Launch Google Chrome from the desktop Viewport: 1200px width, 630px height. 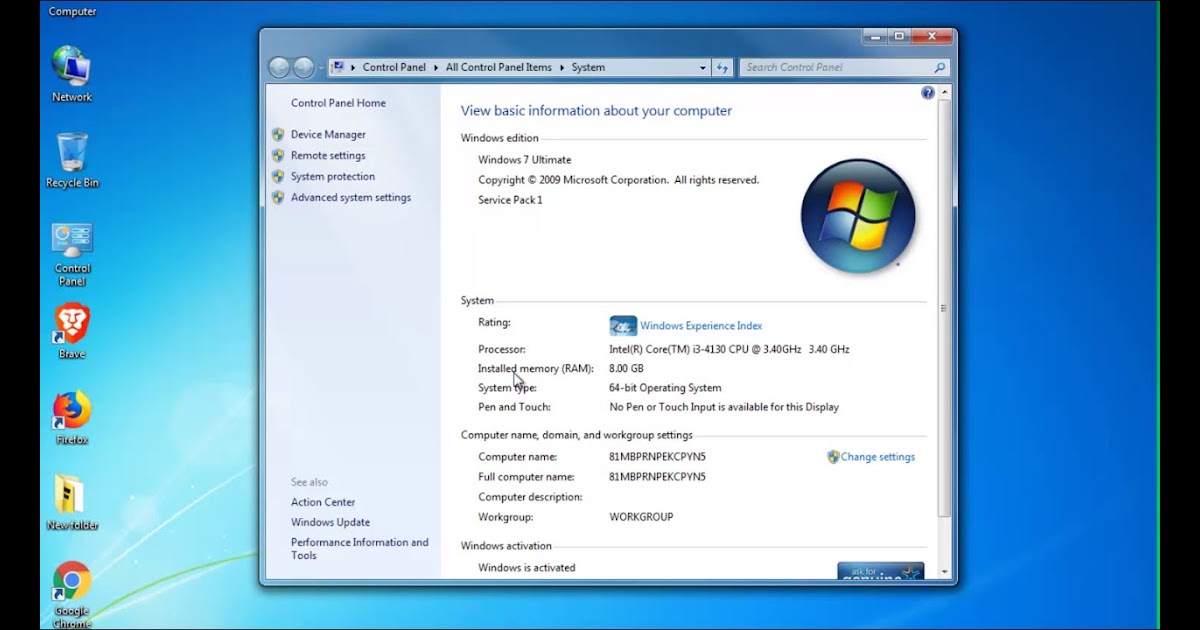pos(72,595)
